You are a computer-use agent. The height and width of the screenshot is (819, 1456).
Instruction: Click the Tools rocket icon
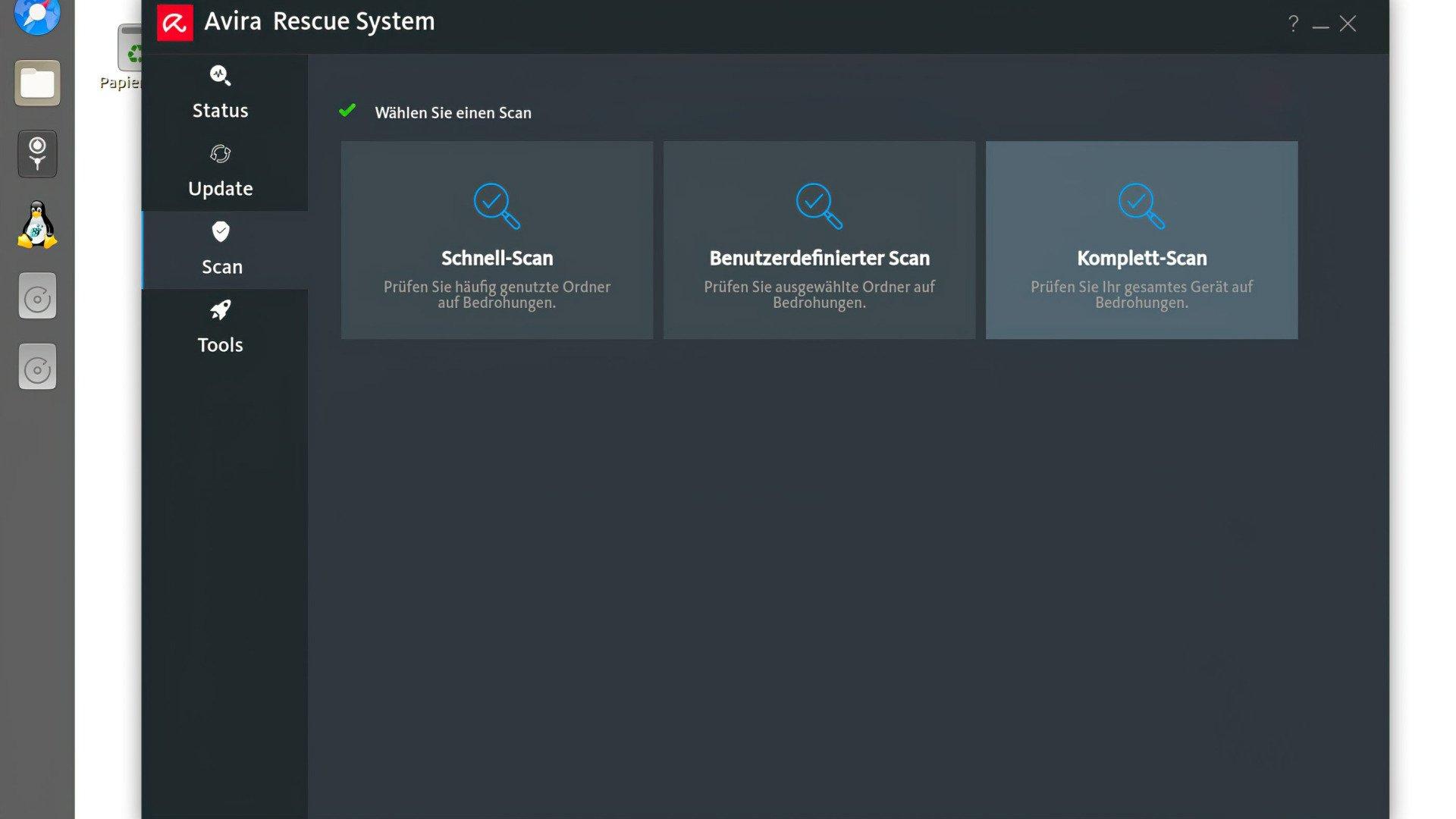(x=220, y=309)
